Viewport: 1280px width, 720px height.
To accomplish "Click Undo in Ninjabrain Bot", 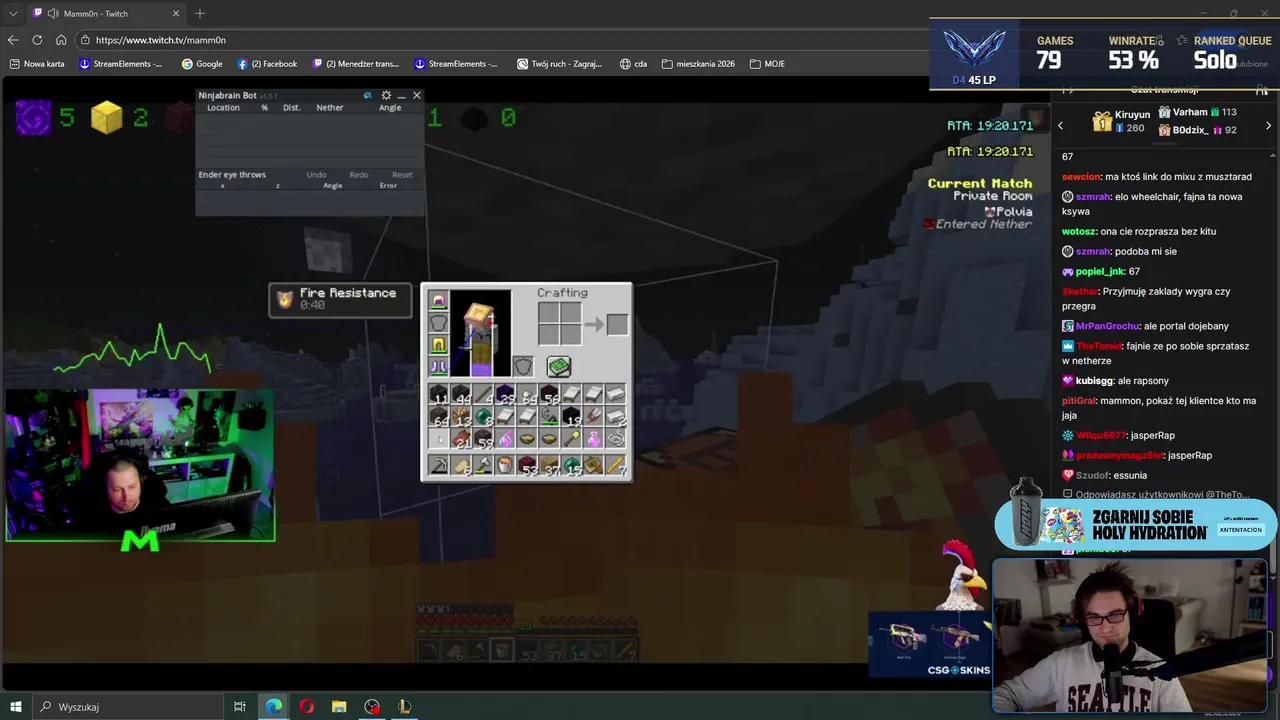I will coord(316,174).
